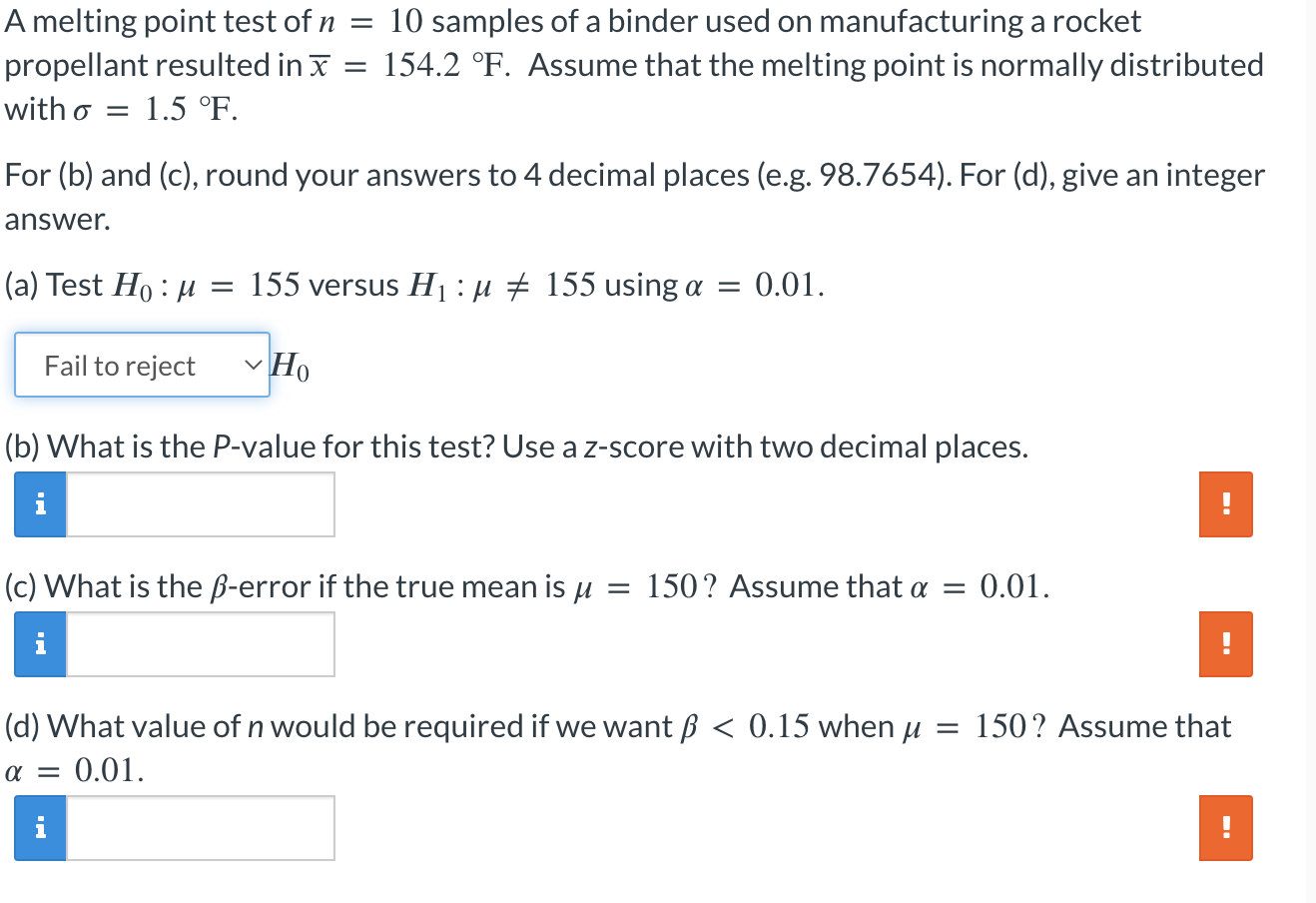
Task: Click the blue info icon beside part (d)
Action: coord(40,827)
